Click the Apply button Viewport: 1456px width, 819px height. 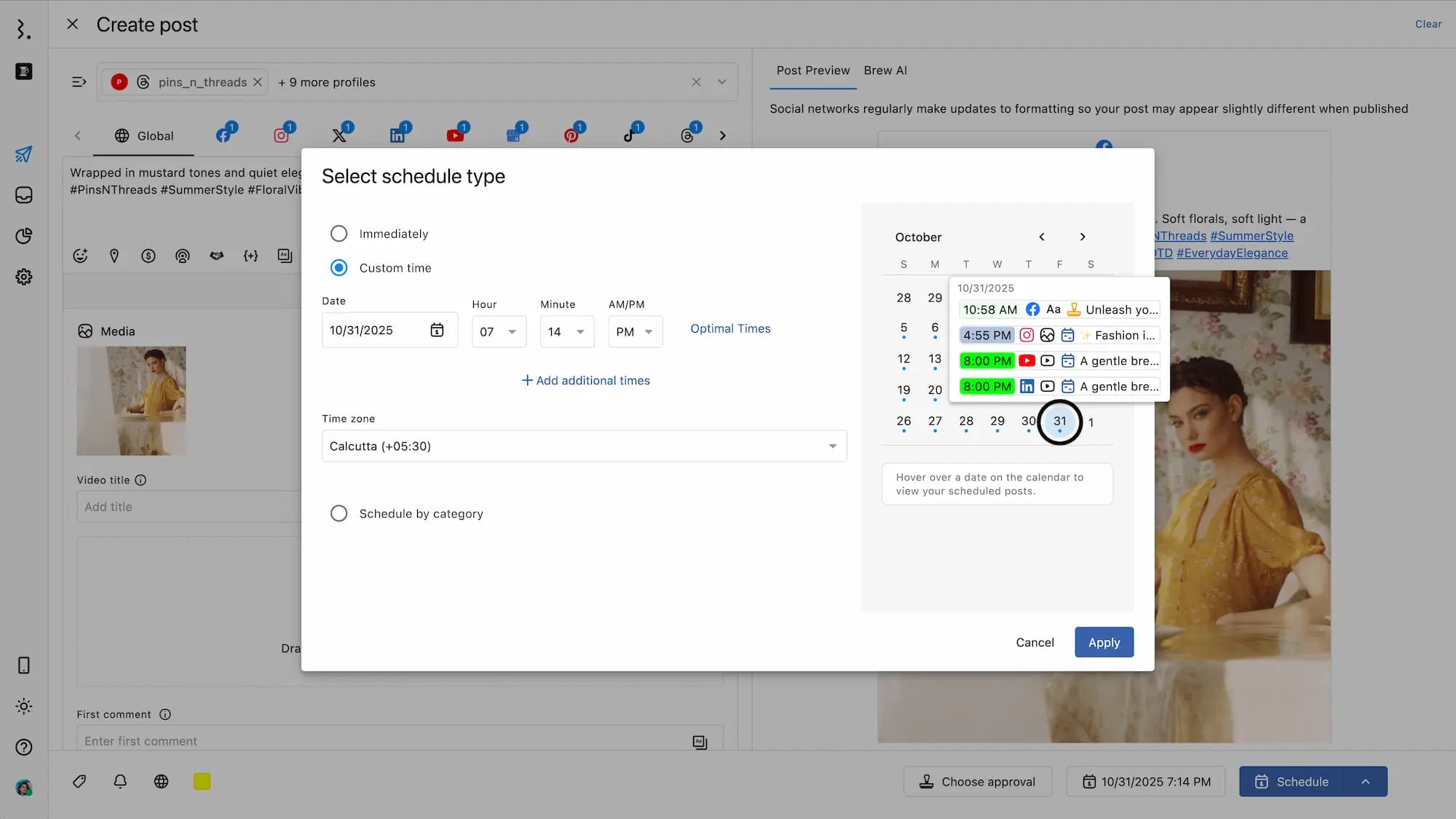click(1104, 642)
